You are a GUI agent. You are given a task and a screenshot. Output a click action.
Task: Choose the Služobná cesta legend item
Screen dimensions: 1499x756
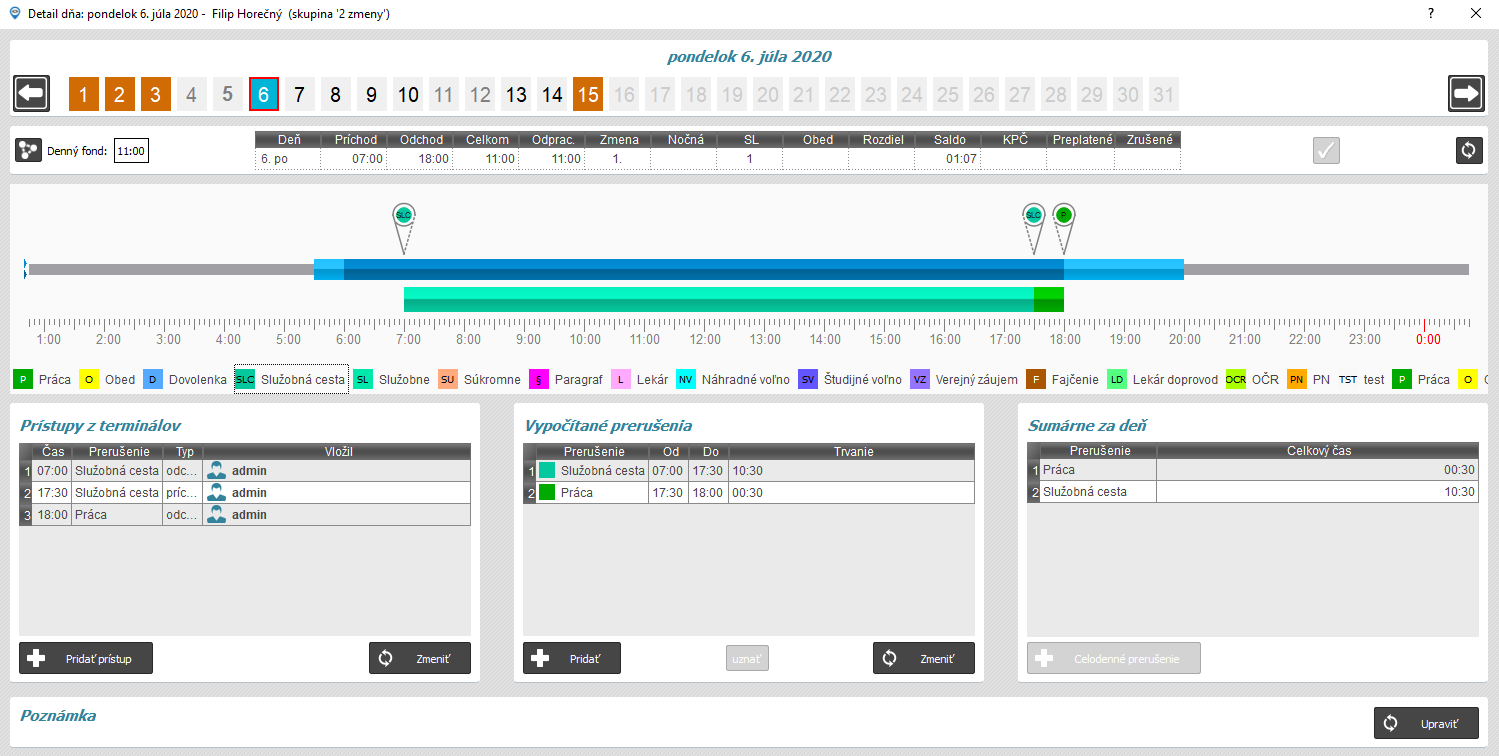(x=291, y=380)
